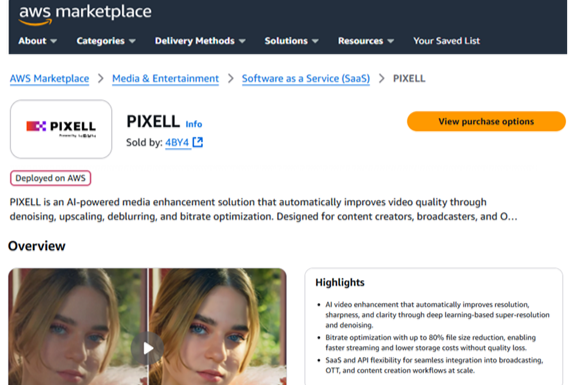This screenshot has height=385, width=578.
Task: Click the AWS Marketplace logo
Action: click(85, 15)
